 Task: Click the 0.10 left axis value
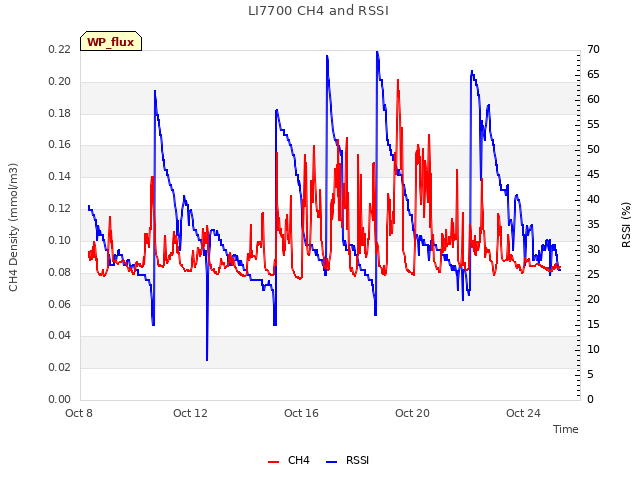point(60,240)
